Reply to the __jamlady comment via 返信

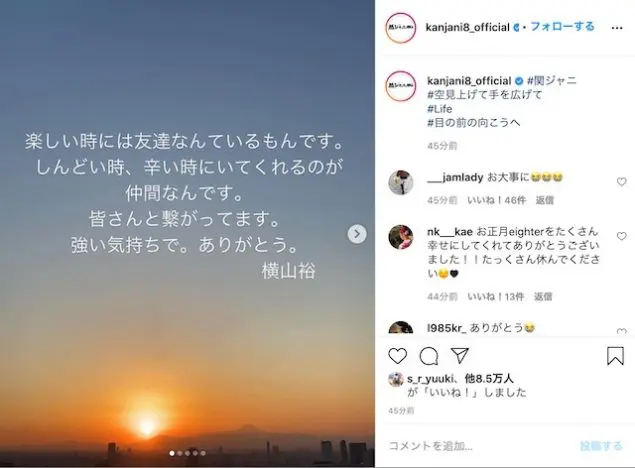pos(544,200)
